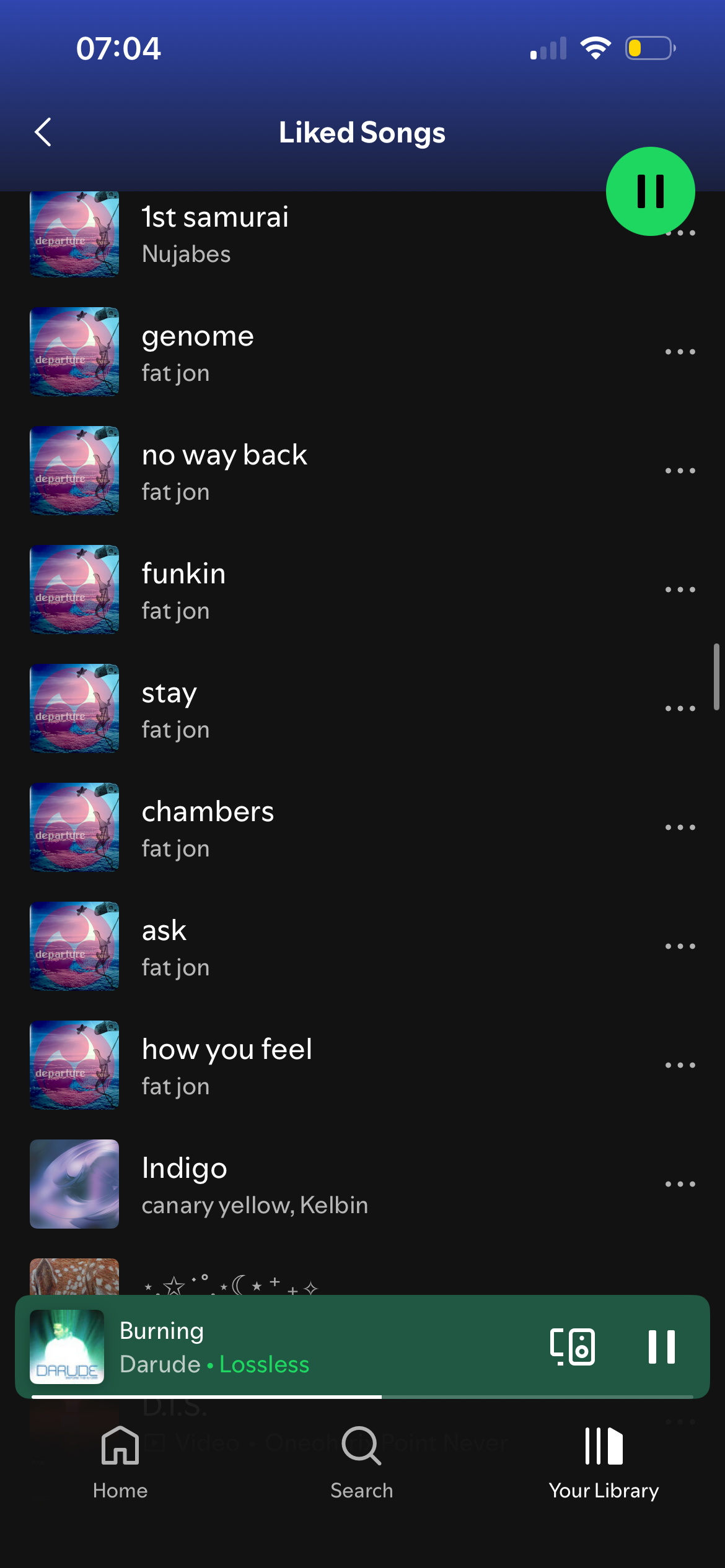Open the connect to device icon

click(573, 1346)
